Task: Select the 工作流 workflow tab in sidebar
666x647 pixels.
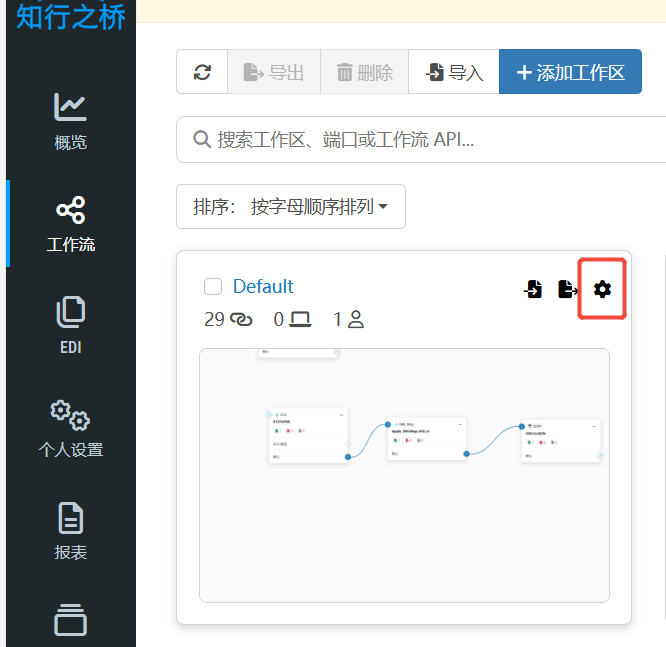Action: [70, 223]
